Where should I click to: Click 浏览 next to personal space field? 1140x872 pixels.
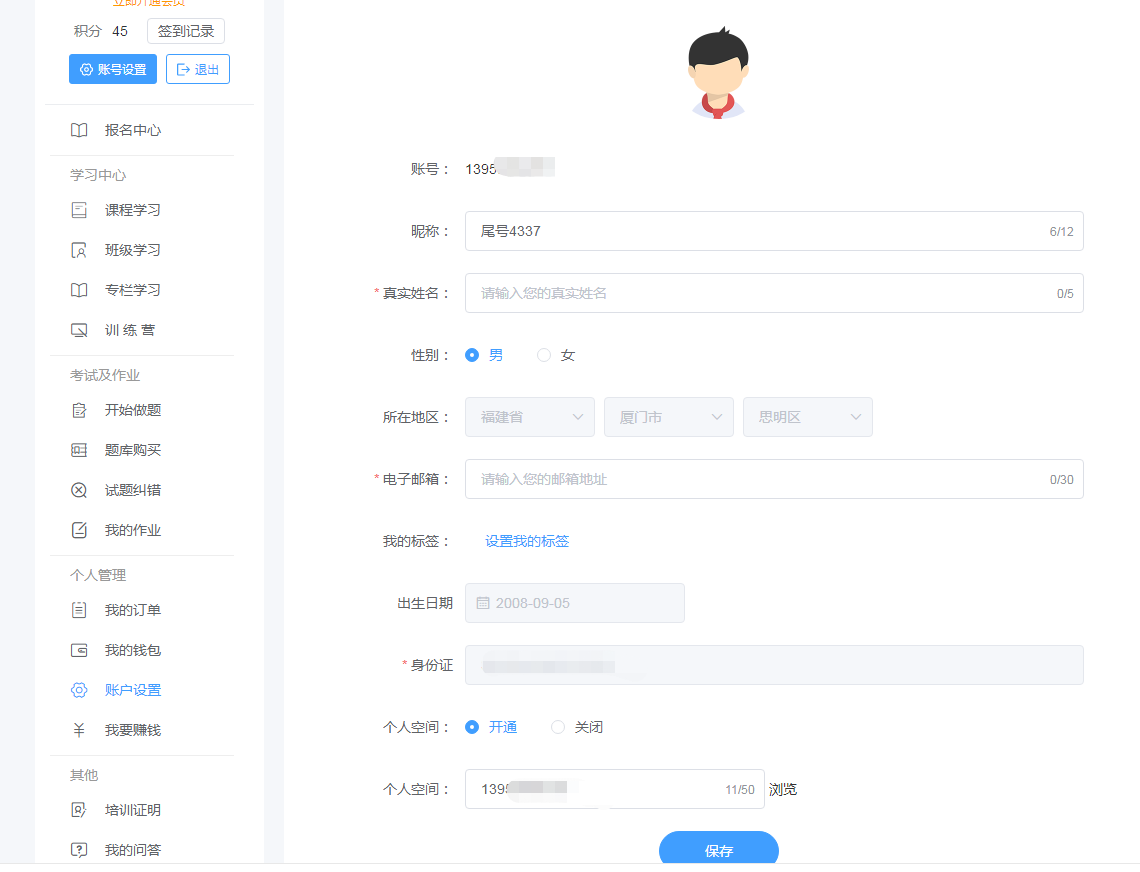click(x=783, y=789)
